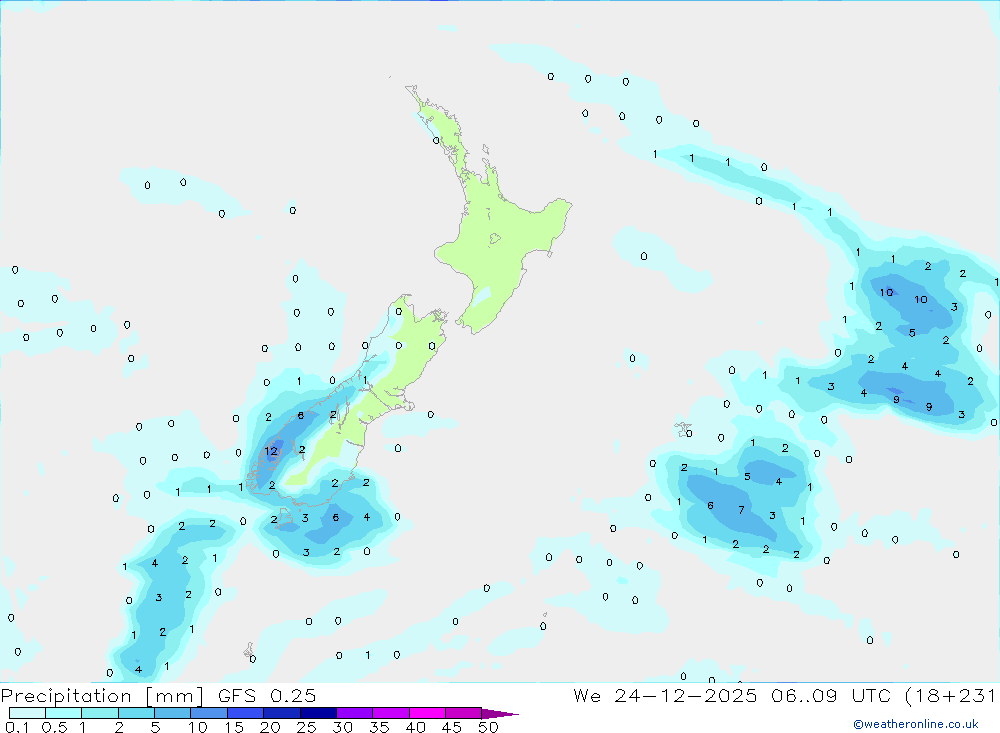Screen dimensions: 1000x733
Task: Select the 45–50 mm legend swatch
Action: [464, 713]
